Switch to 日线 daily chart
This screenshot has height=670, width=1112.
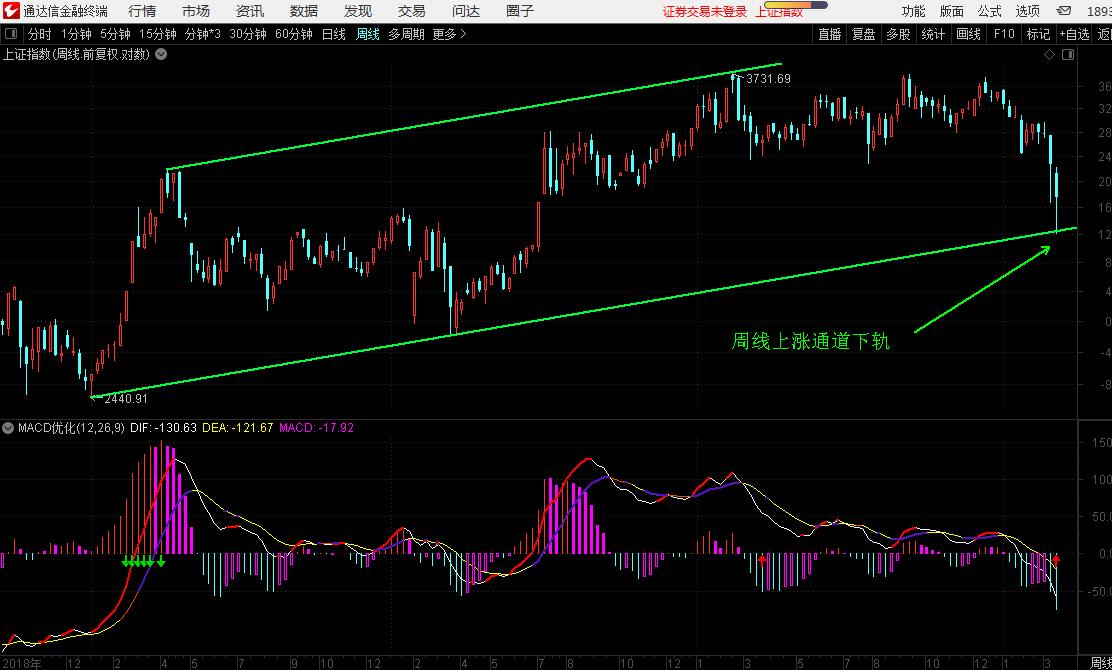[334, 34]
